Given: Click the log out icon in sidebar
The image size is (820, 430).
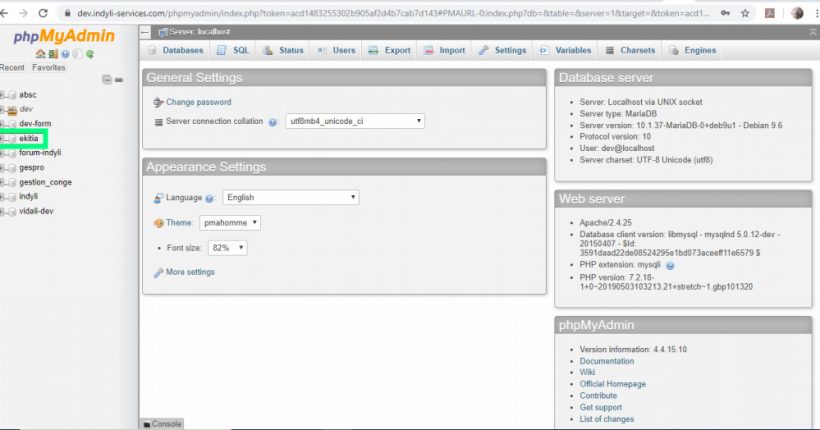Looking at the screenshot, I should coord(53,54).
